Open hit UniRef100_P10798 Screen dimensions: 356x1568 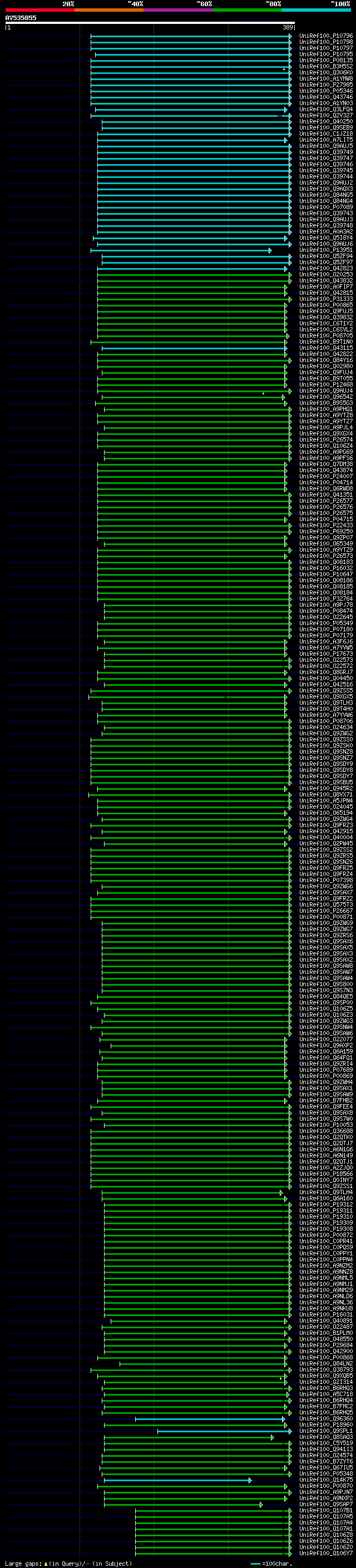click(326, 42)
